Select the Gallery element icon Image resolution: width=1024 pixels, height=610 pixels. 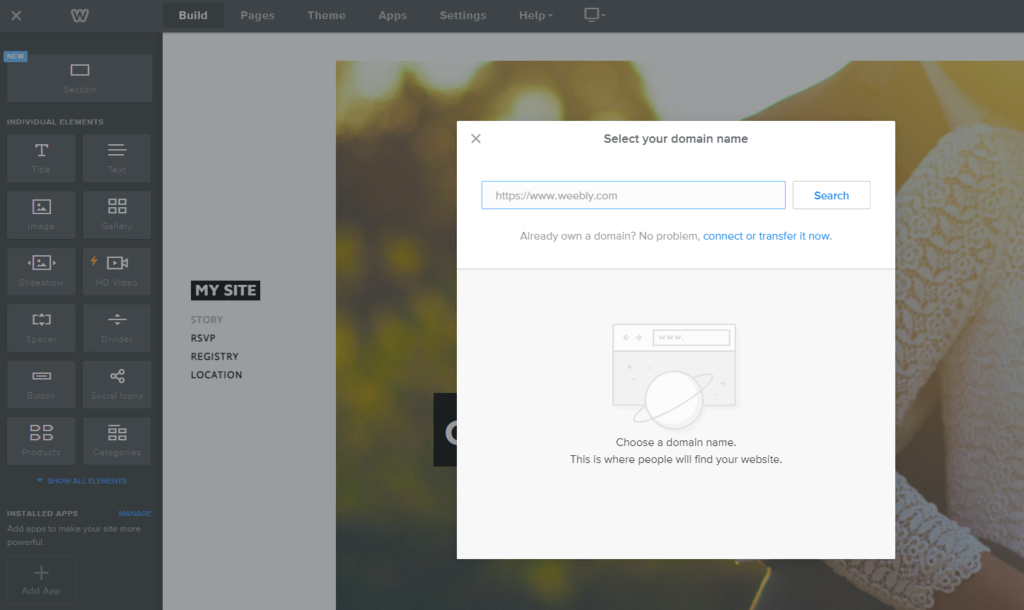pyautogui.click(x=116, y=214)
